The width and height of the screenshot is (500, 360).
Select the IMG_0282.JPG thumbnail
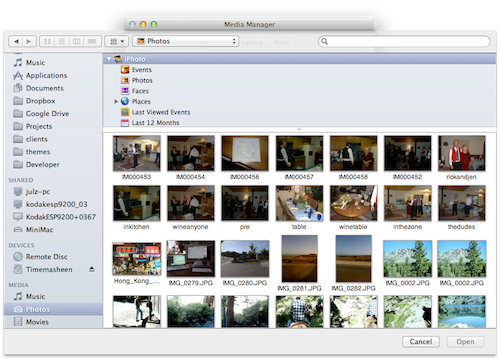tap(353, 259)
